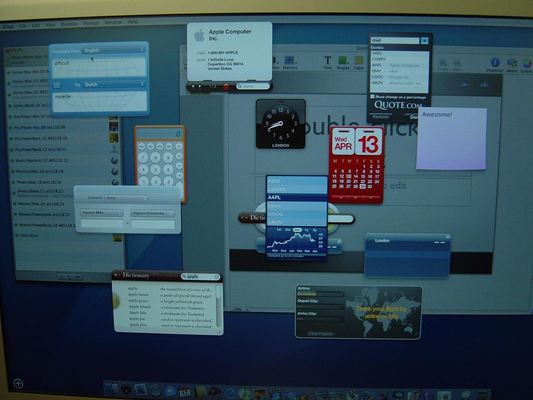
Task: Go back in the Dictionary widget
Action: pos(116,275)
